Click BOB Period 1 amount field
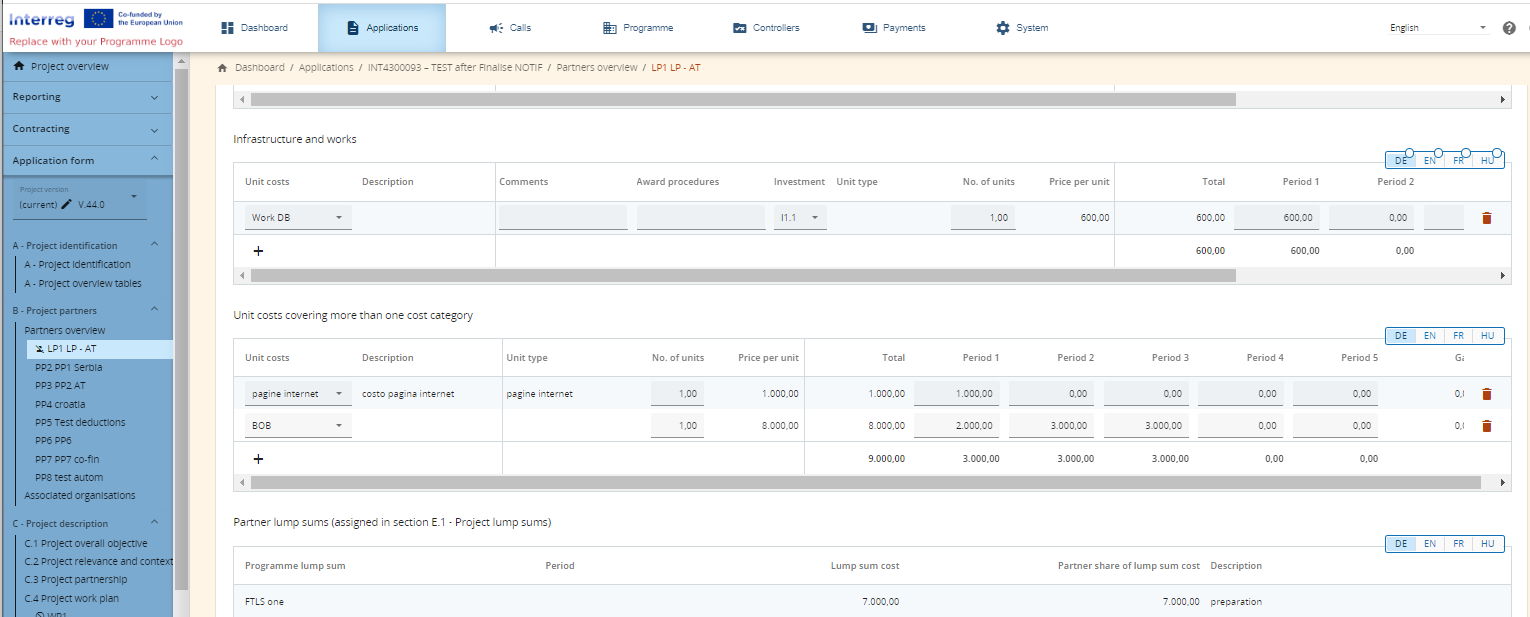The width and height of the screenshot is (1530, 617). [956, 426]
